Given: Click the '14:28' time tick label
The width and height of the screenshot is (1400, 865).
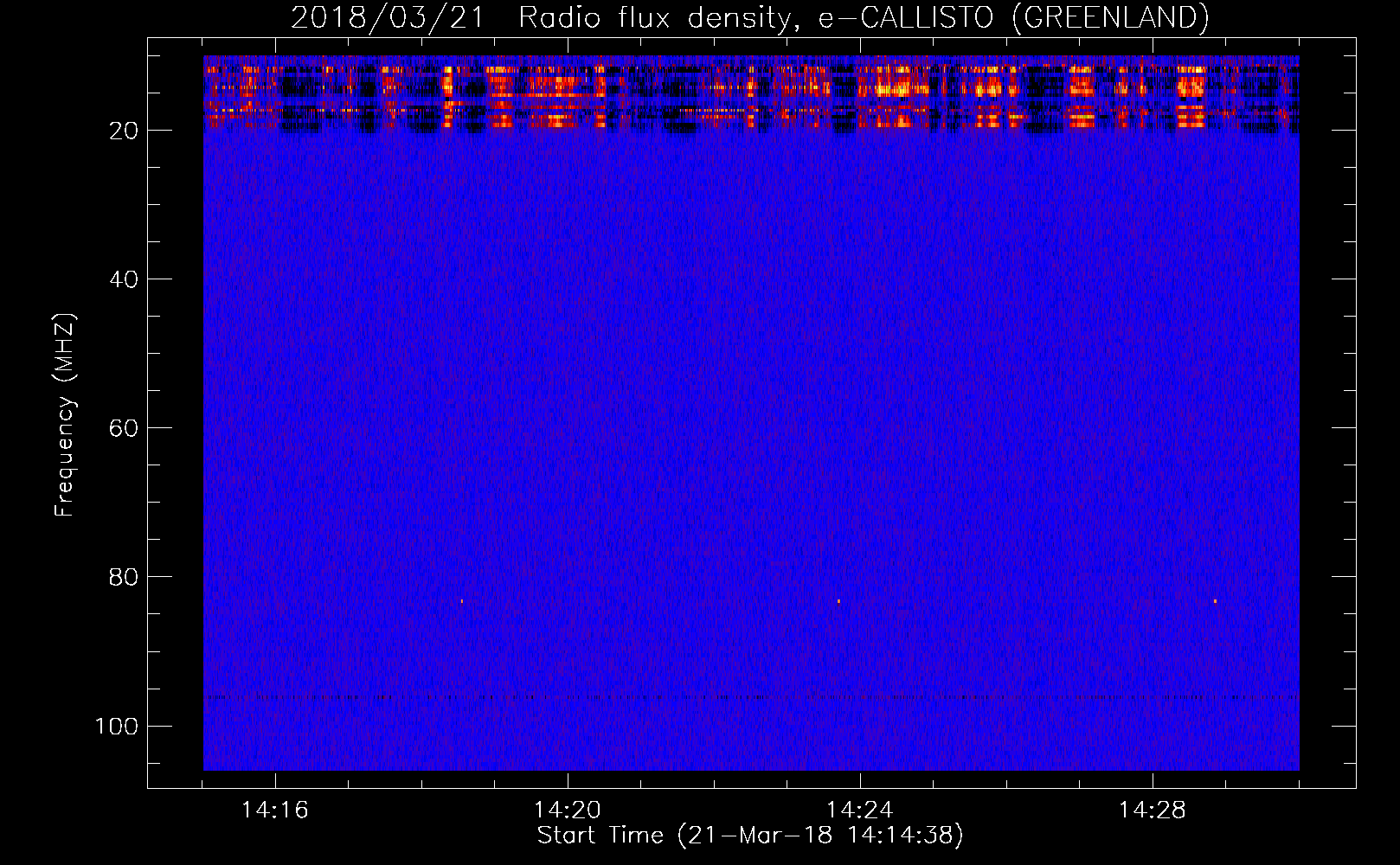Looking at the screenshot, I should [x=1152, y=810].
